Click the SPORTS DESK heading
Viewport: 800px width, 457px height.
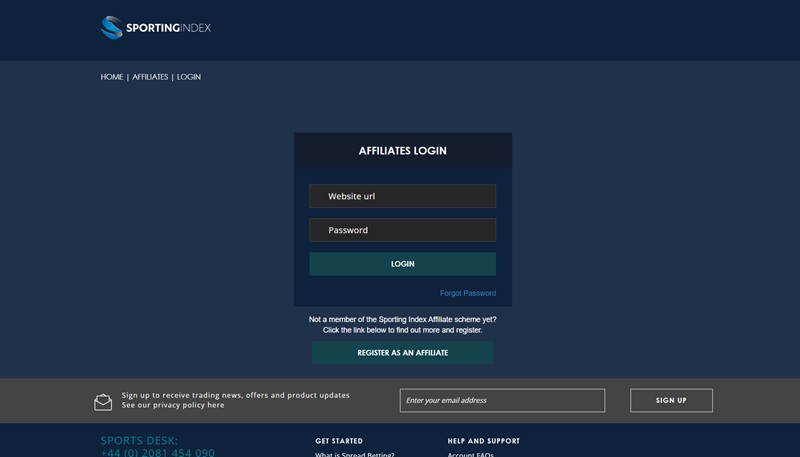(x=139, y=440)
